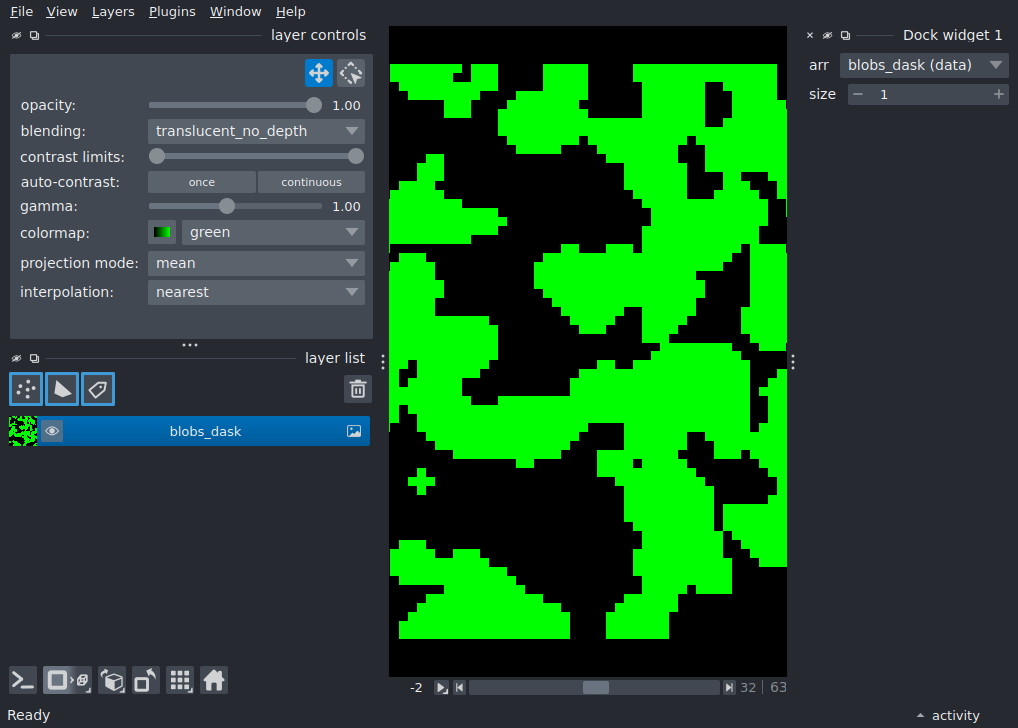Add a new labels layer
This screenshot has width=1018, height=728.
pyautogui.click(x=98, y=389)
